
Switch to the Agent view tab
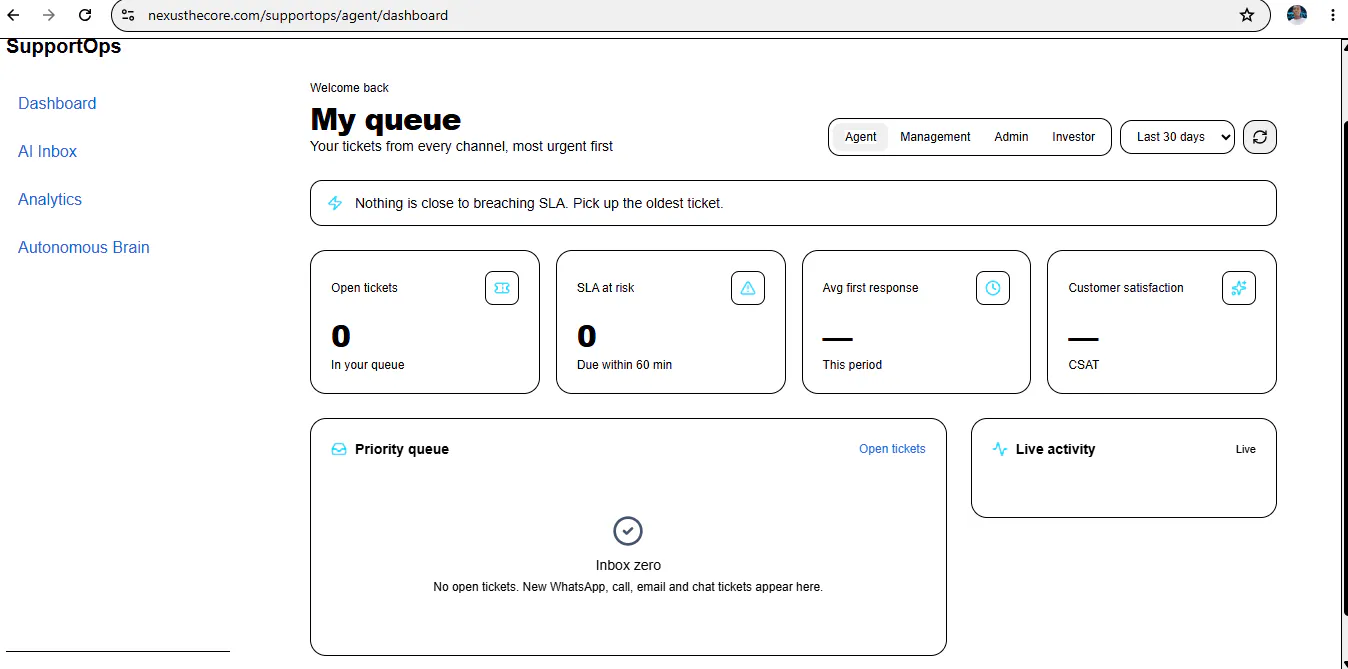861,137
